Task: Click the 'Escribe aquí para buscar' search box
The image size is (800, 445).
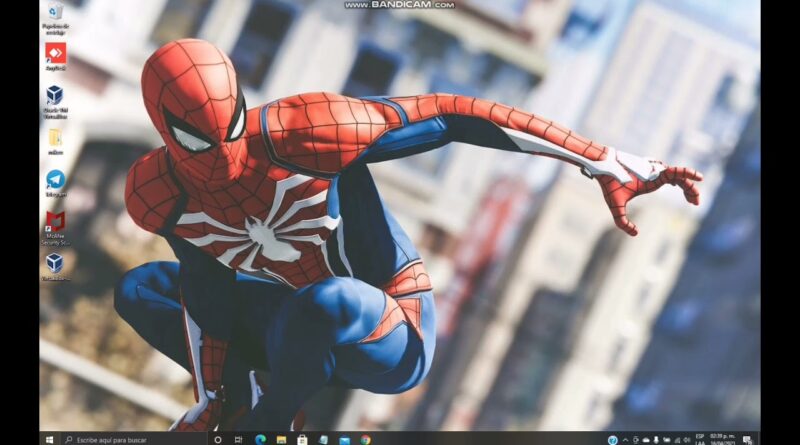Action: 134,439
